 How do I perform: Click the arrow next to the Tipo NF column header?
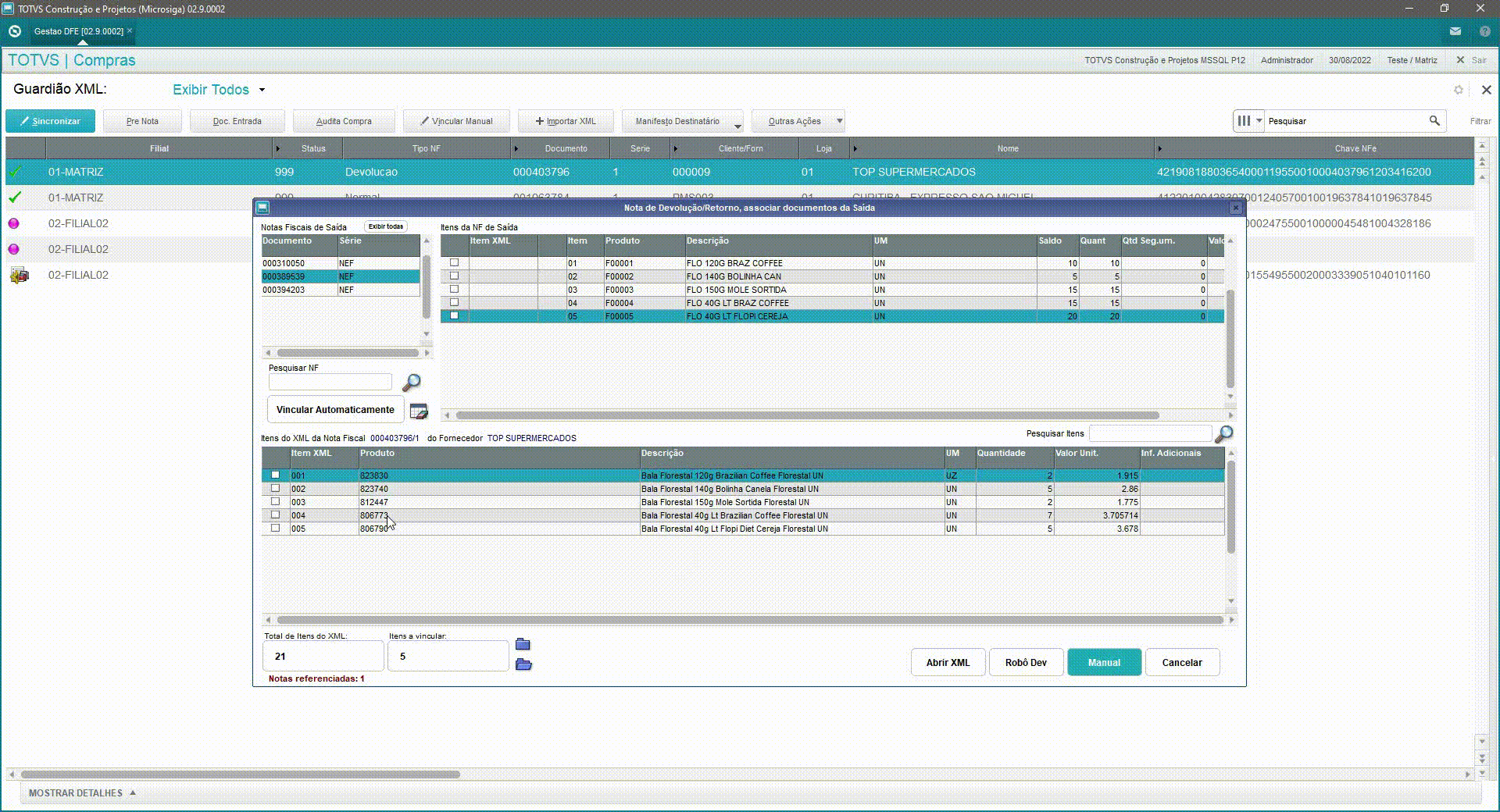click(x=516, y=148)
